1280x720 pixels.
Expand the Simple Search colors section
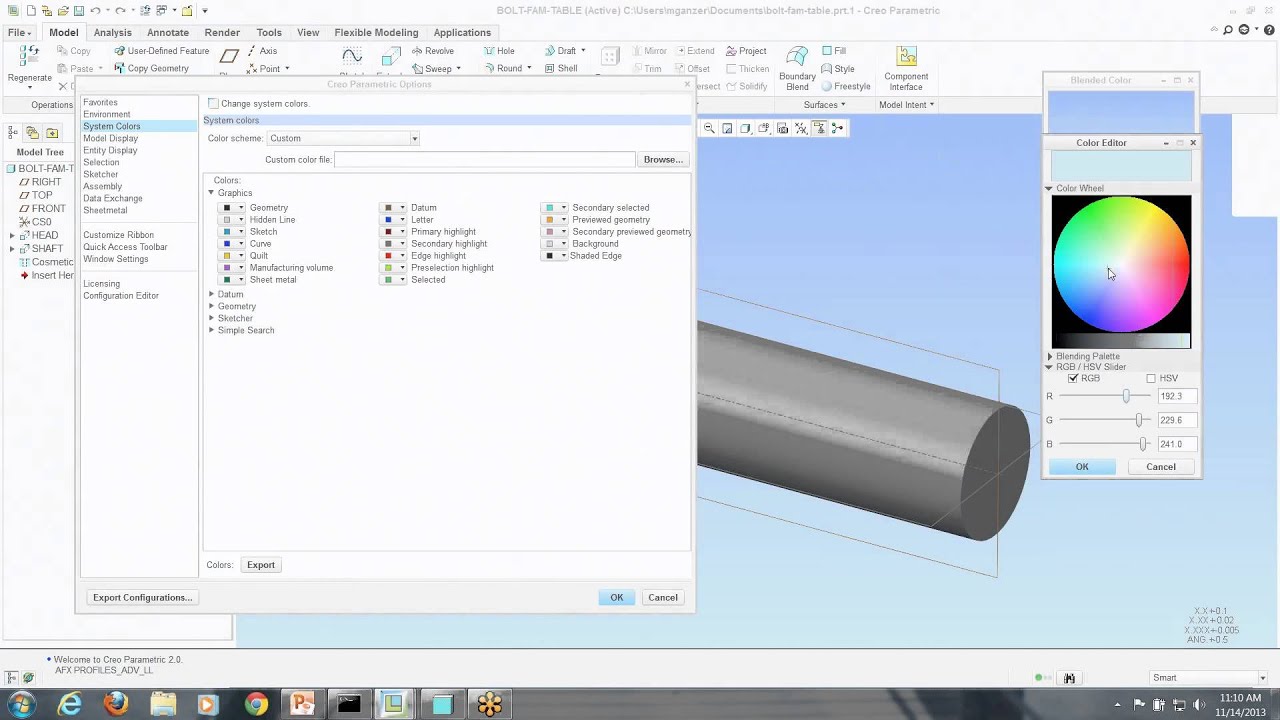pos(211,331)
